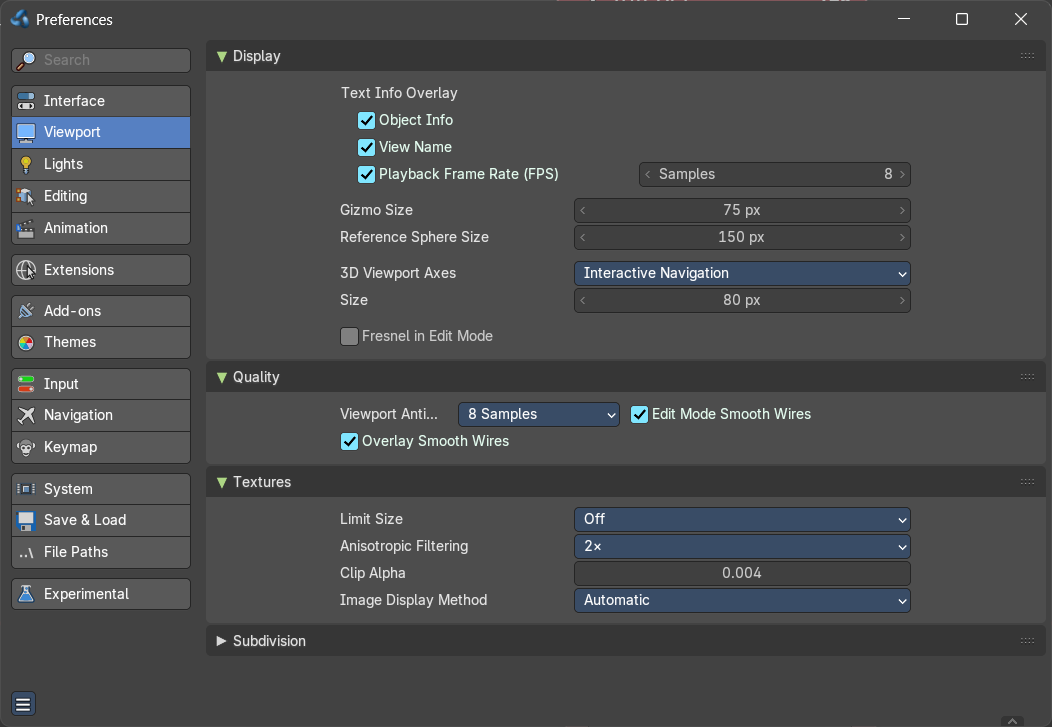Click the Blender logo in title bar
Screen dimensions: 1052x727
(x=20, y=19)
